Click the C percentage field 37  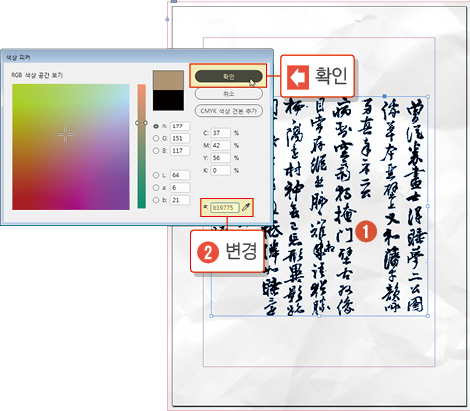coord(221,133)
